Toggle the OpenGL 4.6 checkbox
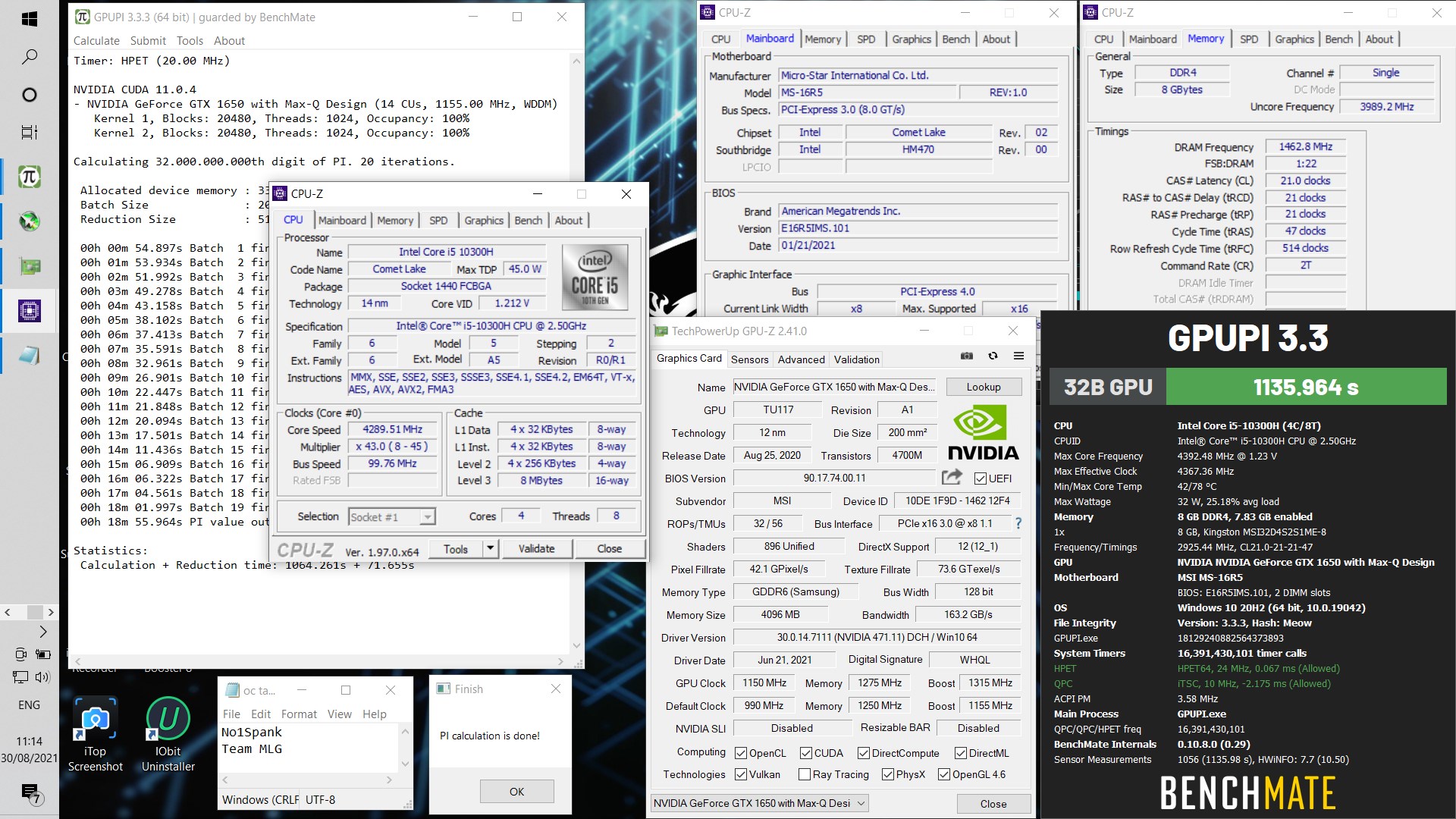1456x819 pixels. pos(943,774)
